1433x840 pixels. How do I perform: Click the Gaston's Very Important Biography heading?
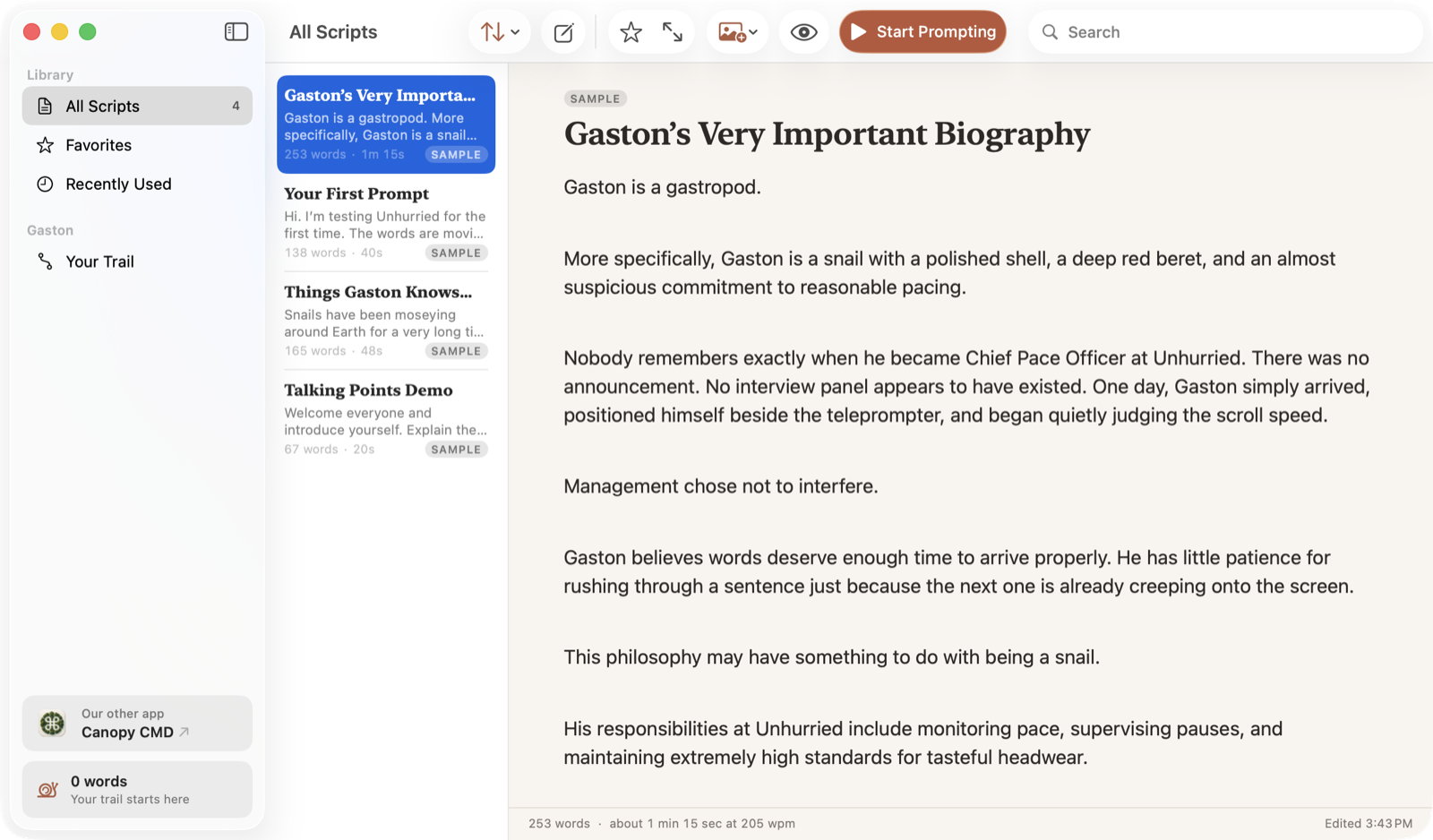827,134
